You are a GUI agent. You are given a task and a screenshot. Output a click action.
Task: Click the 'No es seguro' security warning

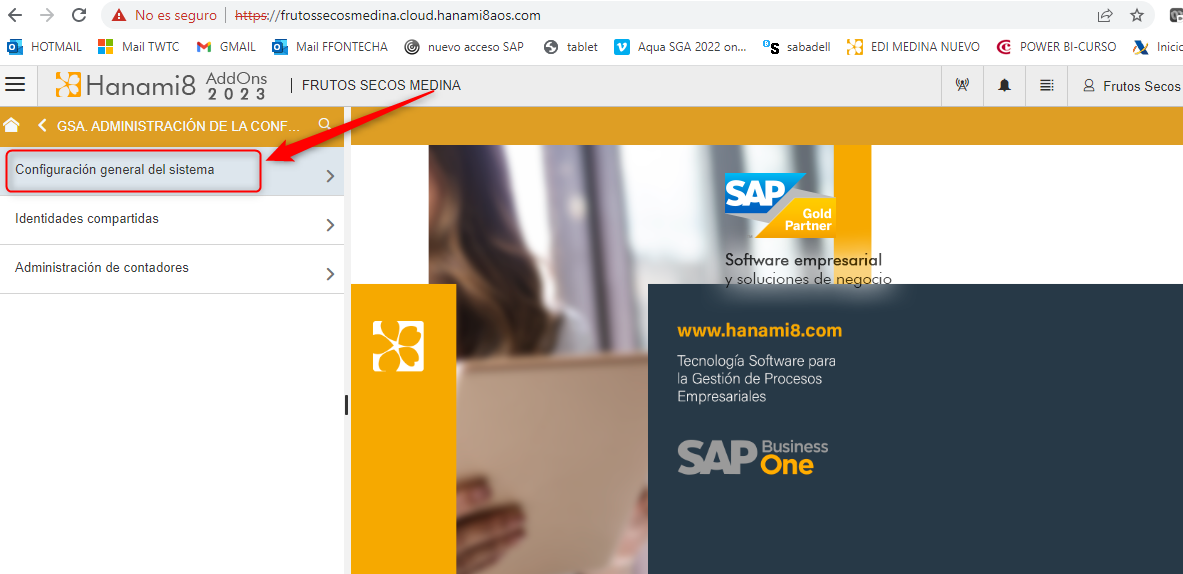(164, 15)
